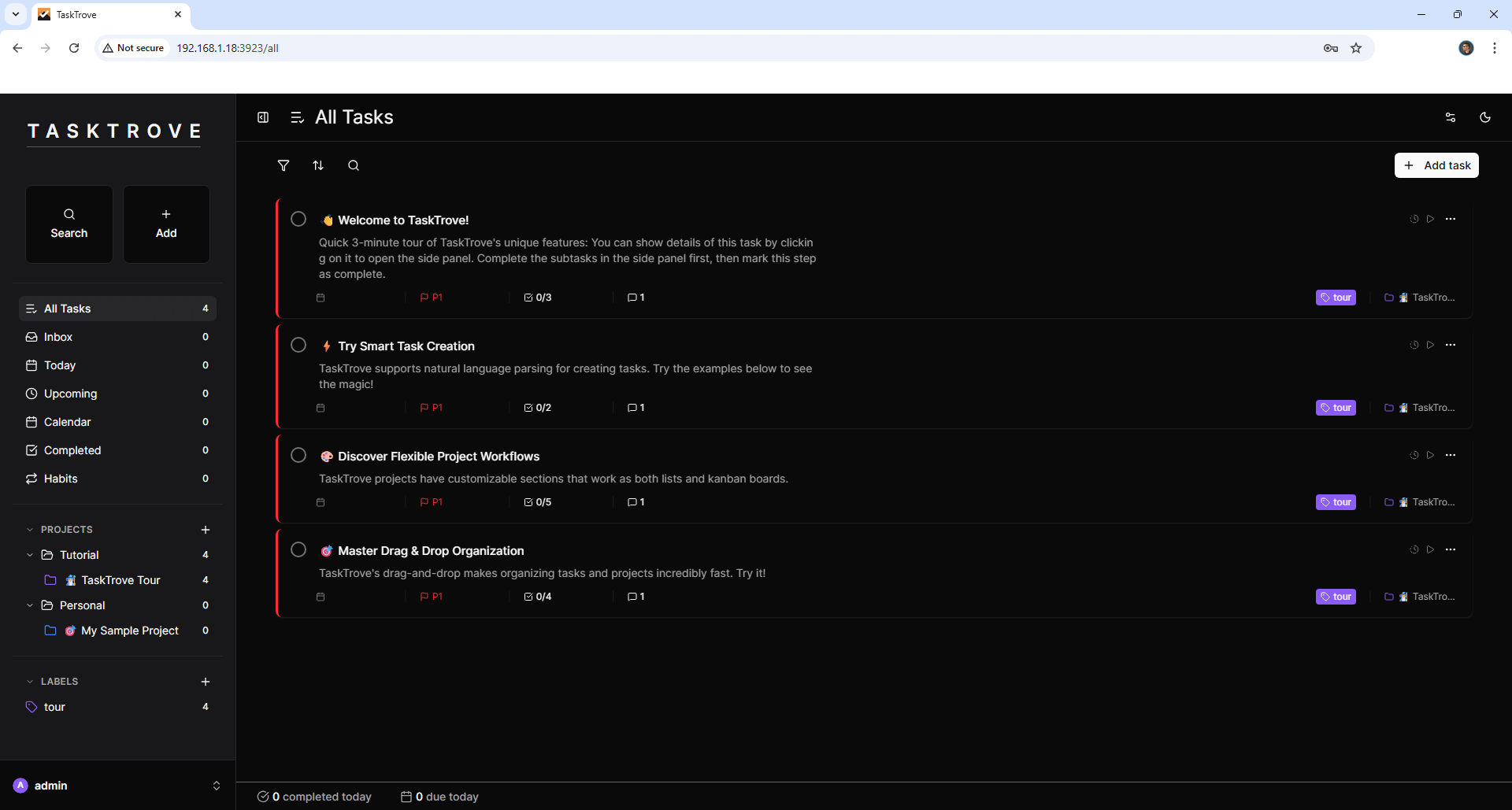Viewport: 1512px width, 810px height.
Task: Check off Discover Flexible Project Workflows task
Action: tap(298, 455)
